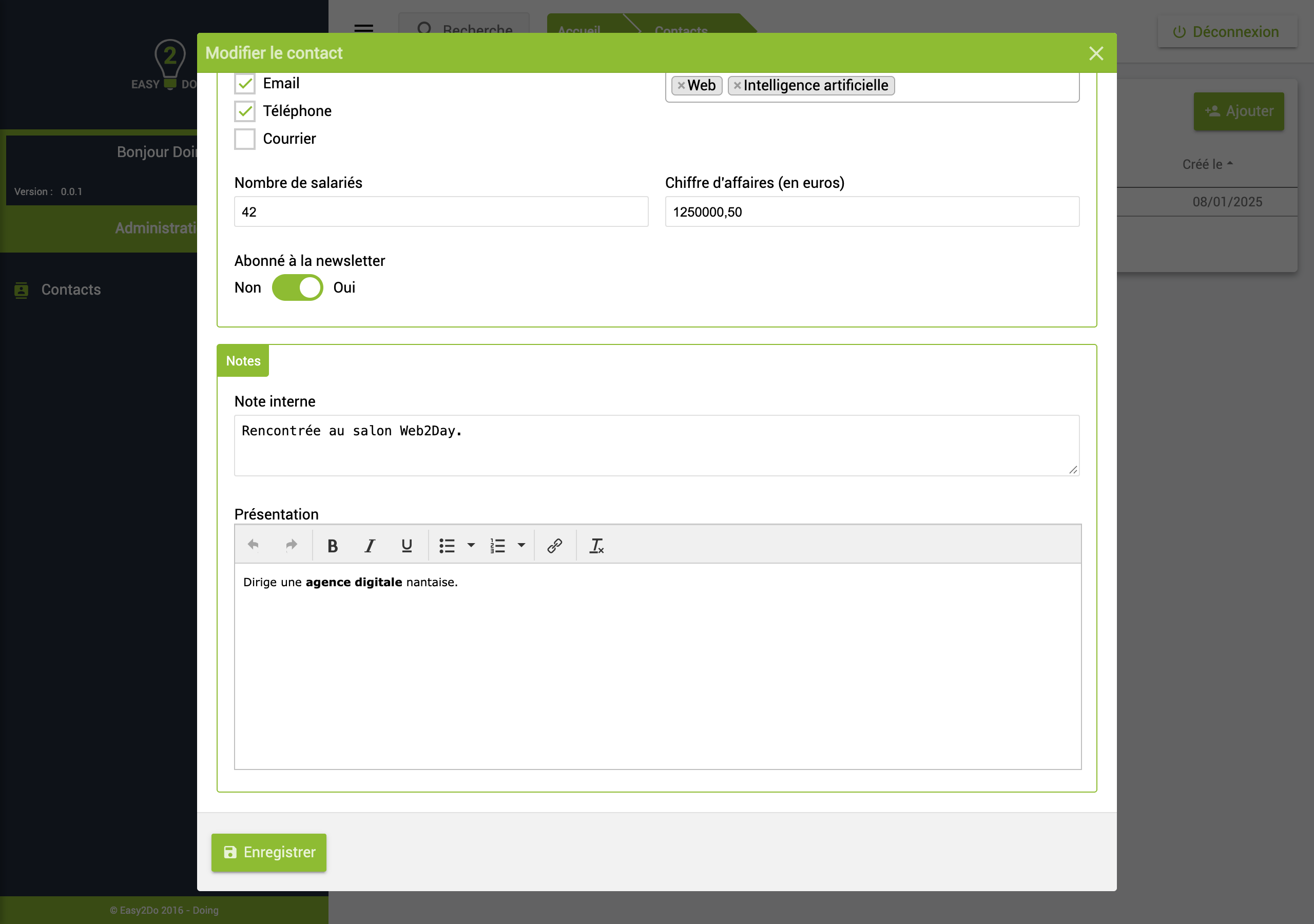Click the 08/01/2025 date cell

coord(1227,202)
